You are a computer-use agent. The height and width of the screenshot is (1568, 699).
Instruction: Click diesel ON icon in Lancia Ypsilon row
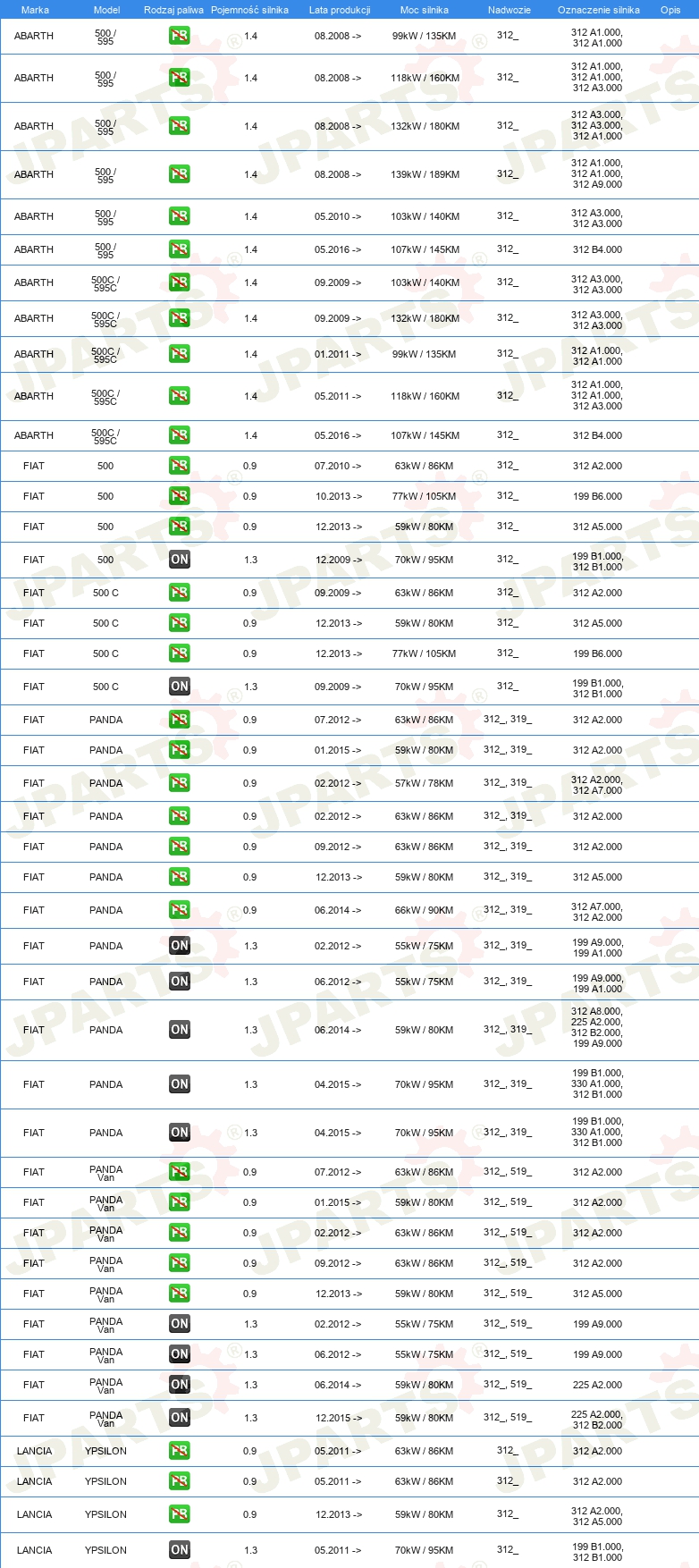[x=180, y=1550]
